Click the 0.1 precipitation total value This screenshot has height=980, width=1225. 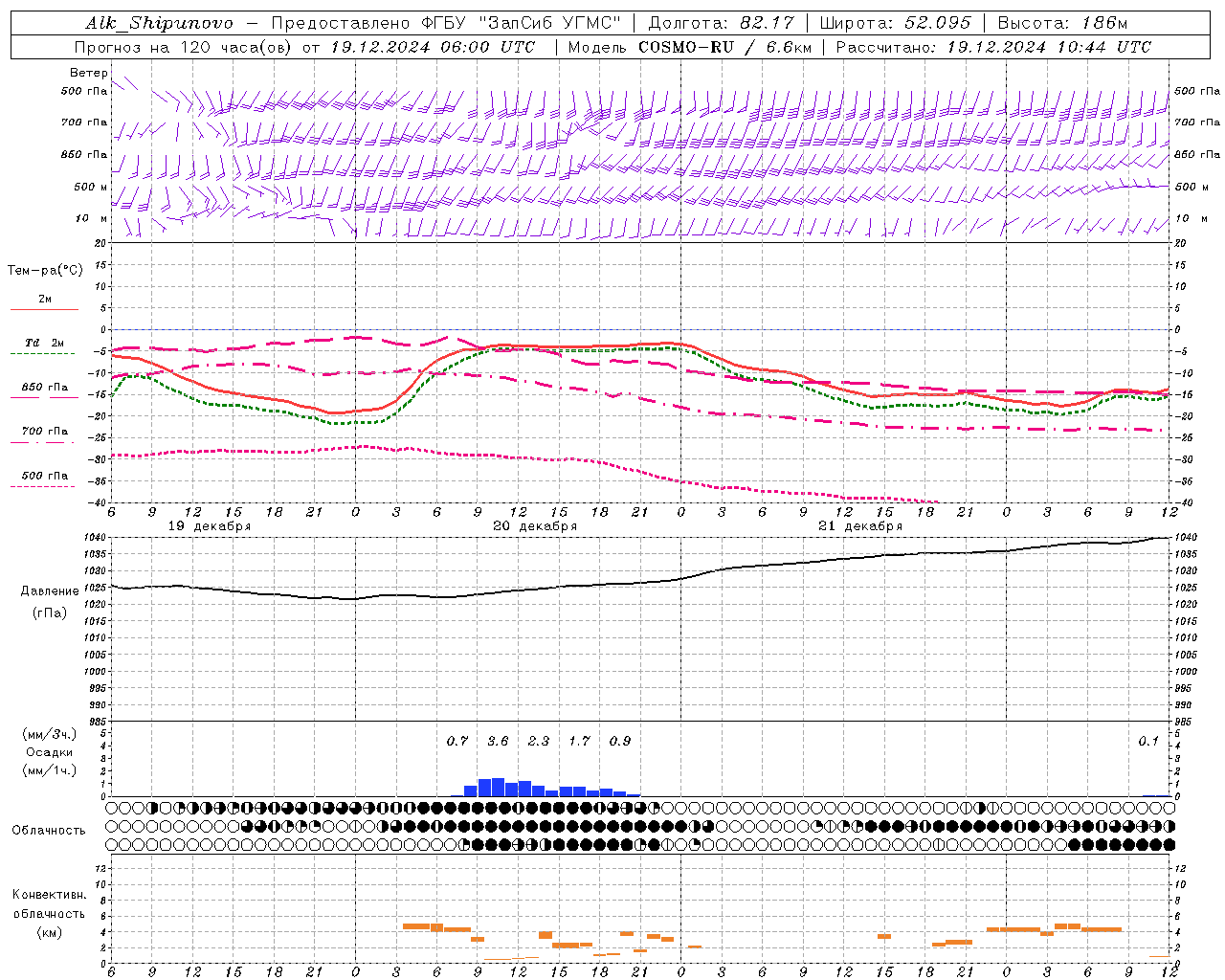(x=1148, y=741)
